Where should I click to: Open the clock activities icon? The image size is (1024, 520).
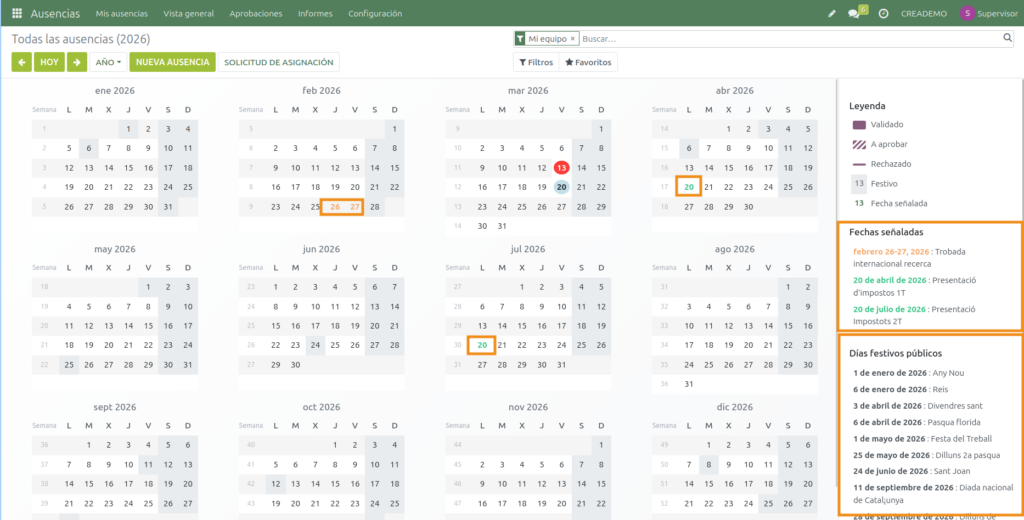(x=883, y=14)
